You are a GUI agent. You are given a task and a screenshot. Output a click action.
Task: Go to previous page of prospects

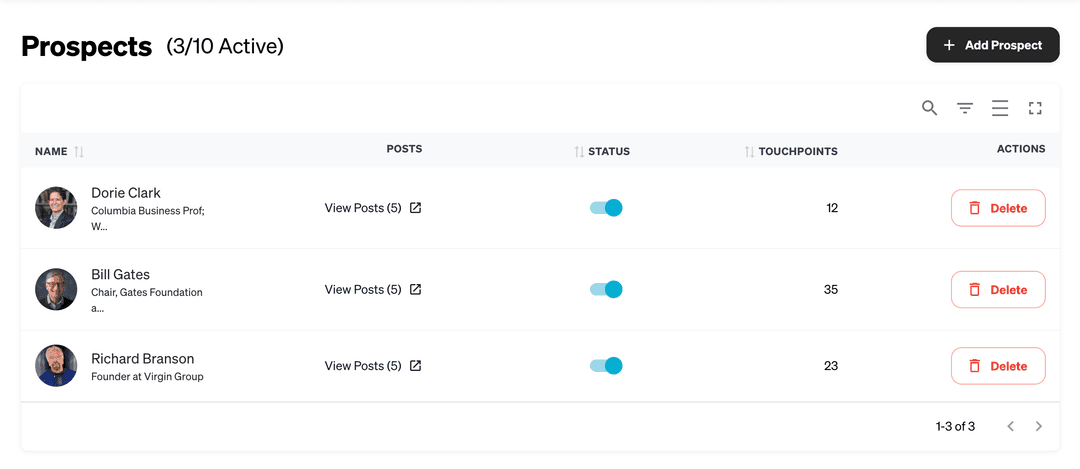(1010, 427)
